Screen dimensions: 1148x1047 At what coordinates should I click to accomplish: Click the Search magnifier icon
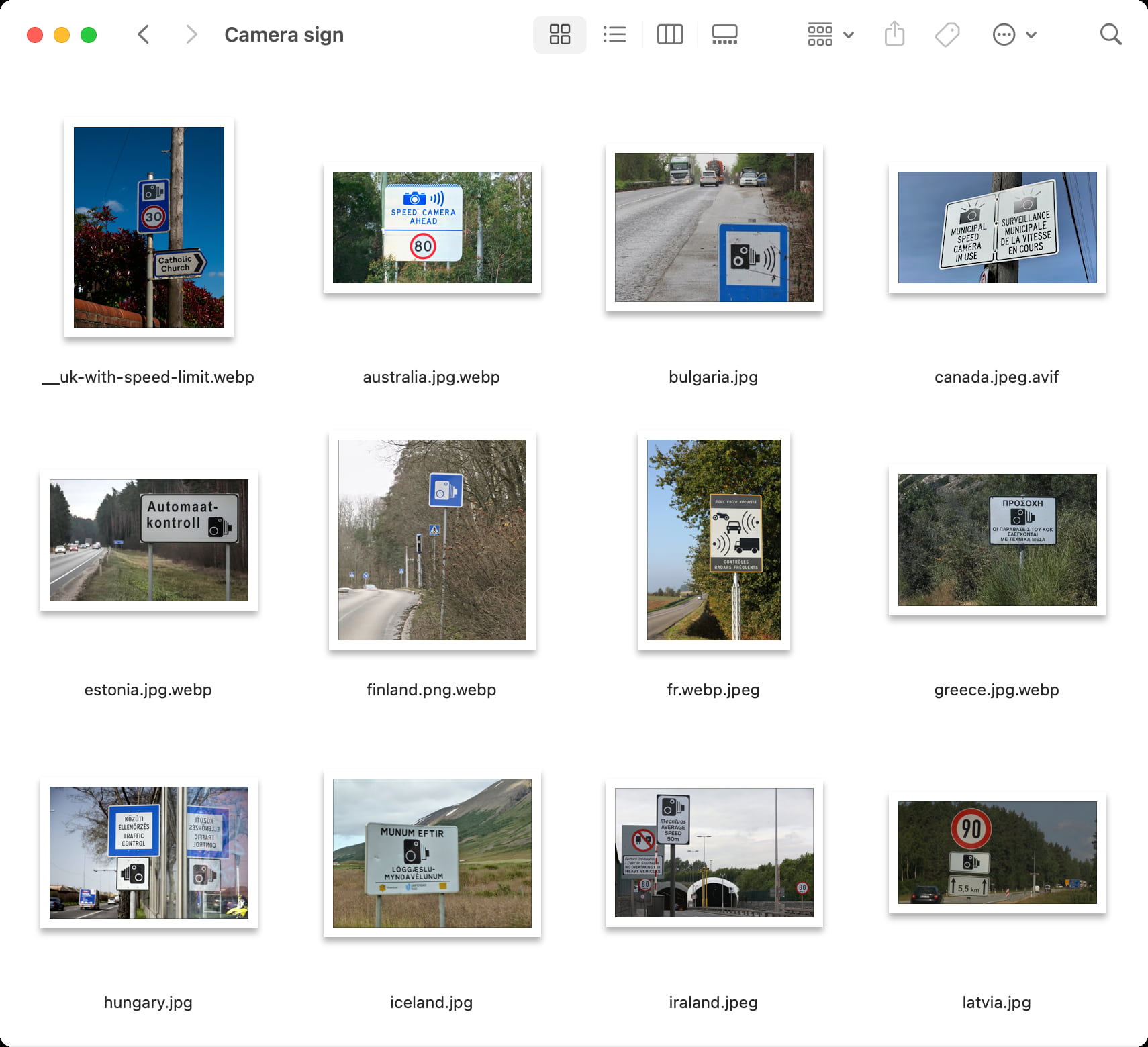(x=1110, y=34)
